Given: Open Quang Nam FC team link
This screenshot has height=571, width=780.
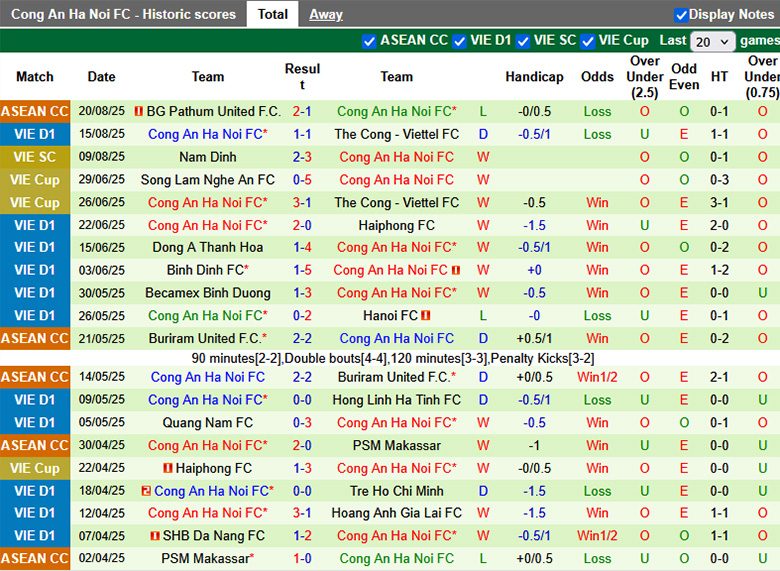Looking at the screenshot, I should click(x=208, y=423).
